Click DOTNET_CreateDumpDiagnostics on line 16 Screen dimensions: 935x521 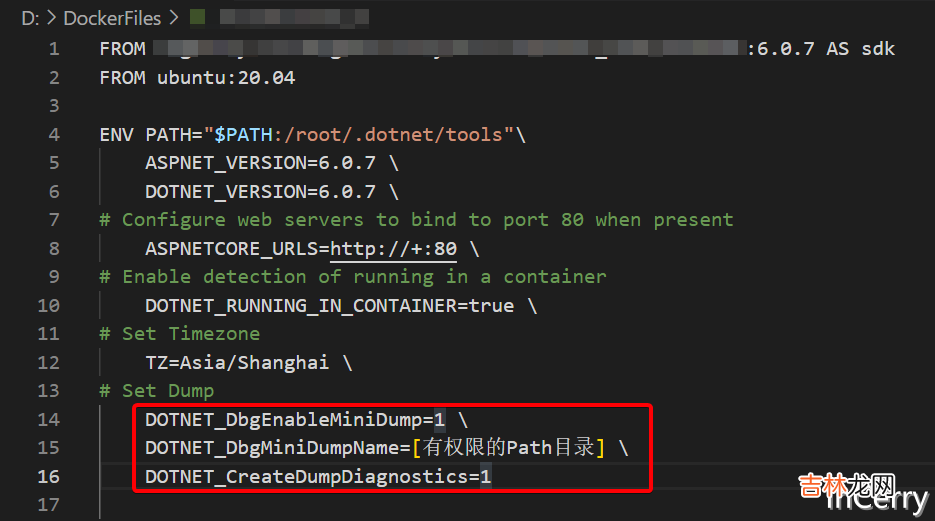[x=306, y=476]
